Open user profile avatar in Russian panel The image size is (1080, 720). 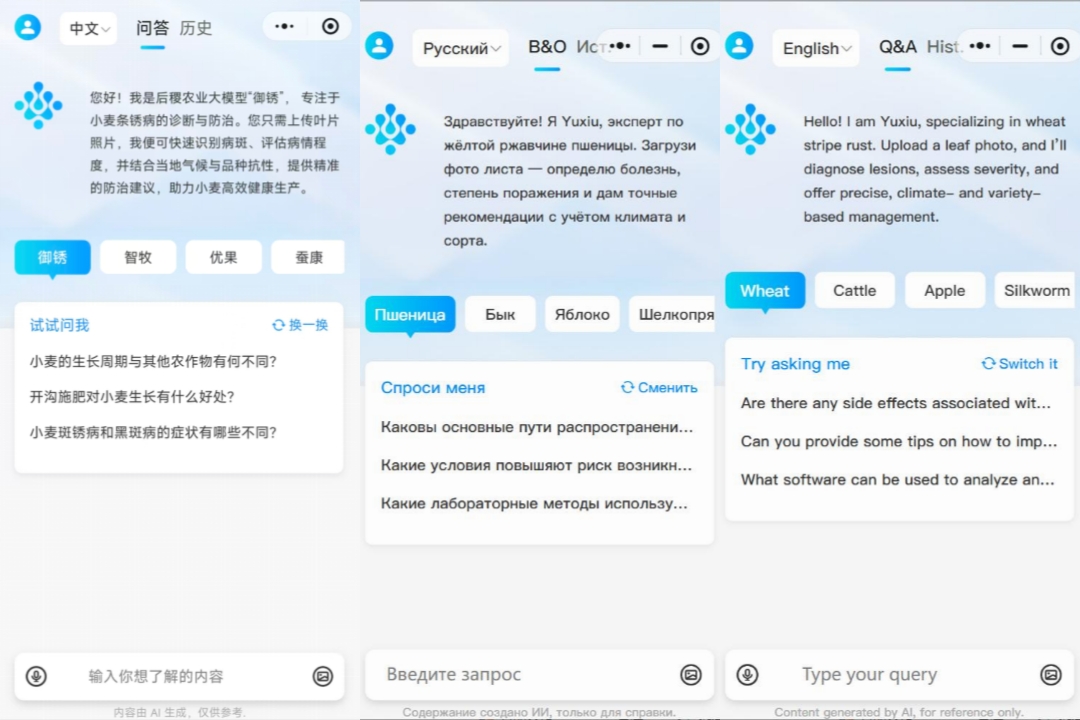(379, 46)
